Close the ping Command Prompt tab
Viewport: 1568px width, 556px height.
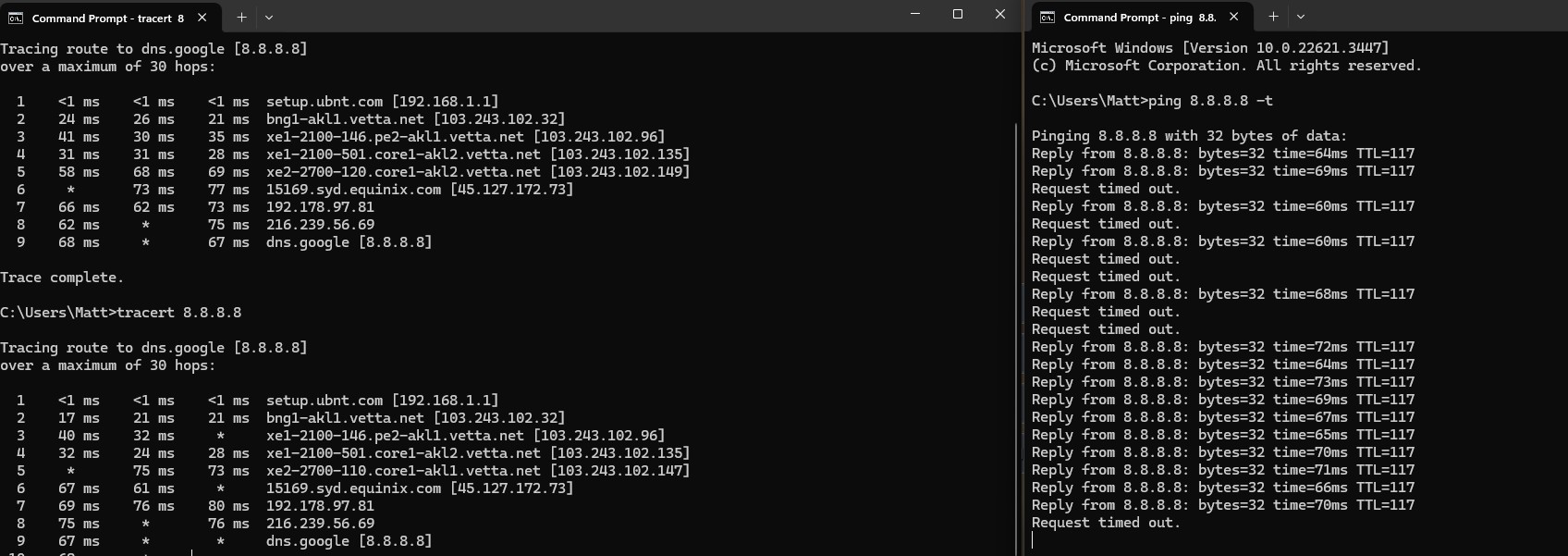pos(1233,18)
